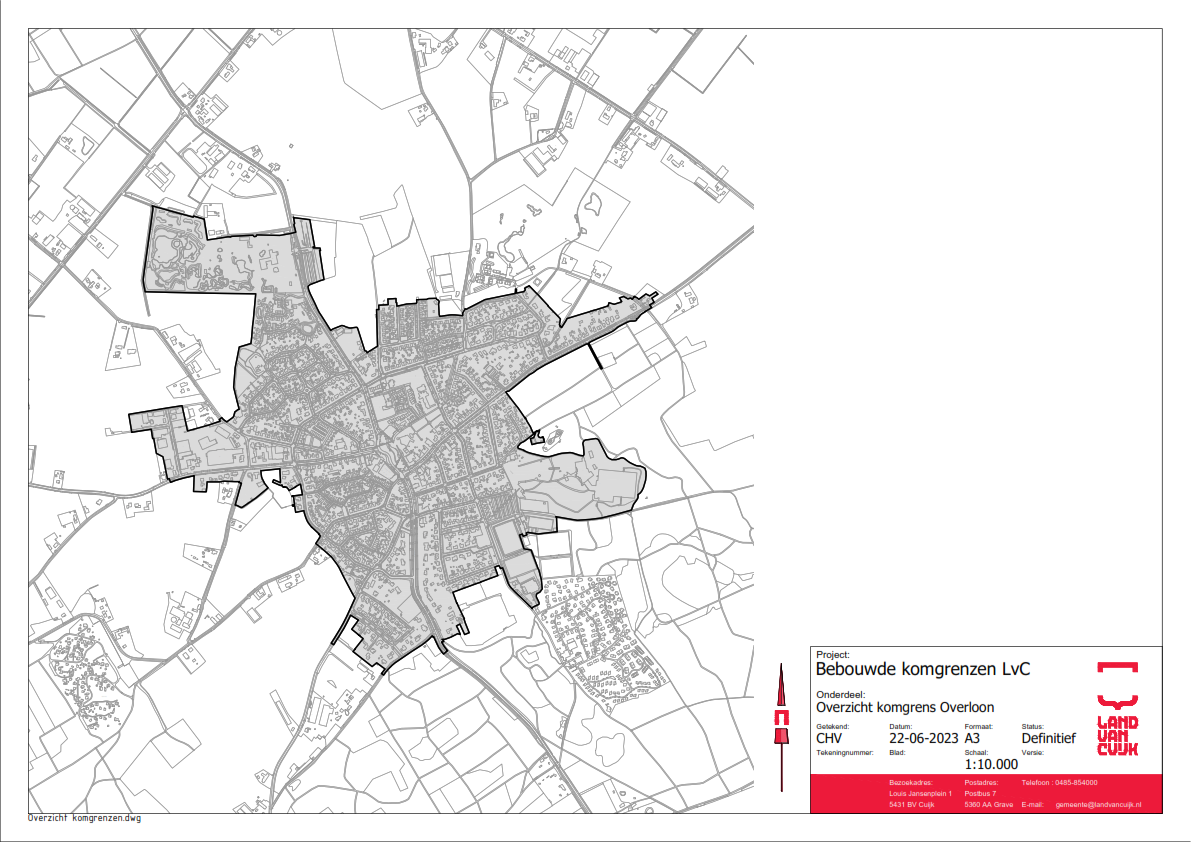Click the Versie field label
The image size is (1191, 842).
tap(1033, 752)
